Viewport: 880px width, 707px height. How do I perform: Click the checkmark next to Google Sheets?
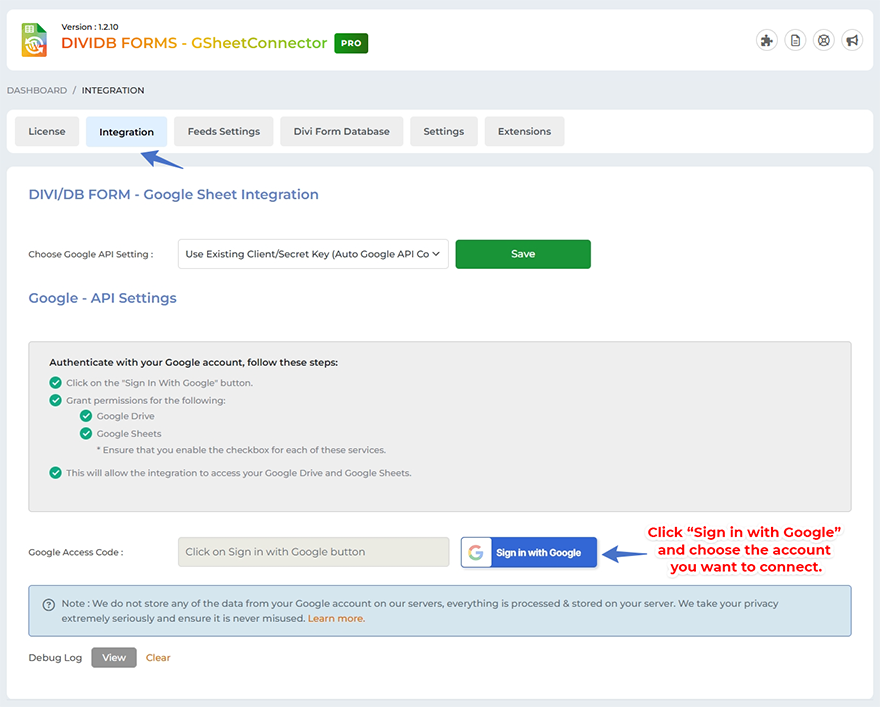coord(86,432)
